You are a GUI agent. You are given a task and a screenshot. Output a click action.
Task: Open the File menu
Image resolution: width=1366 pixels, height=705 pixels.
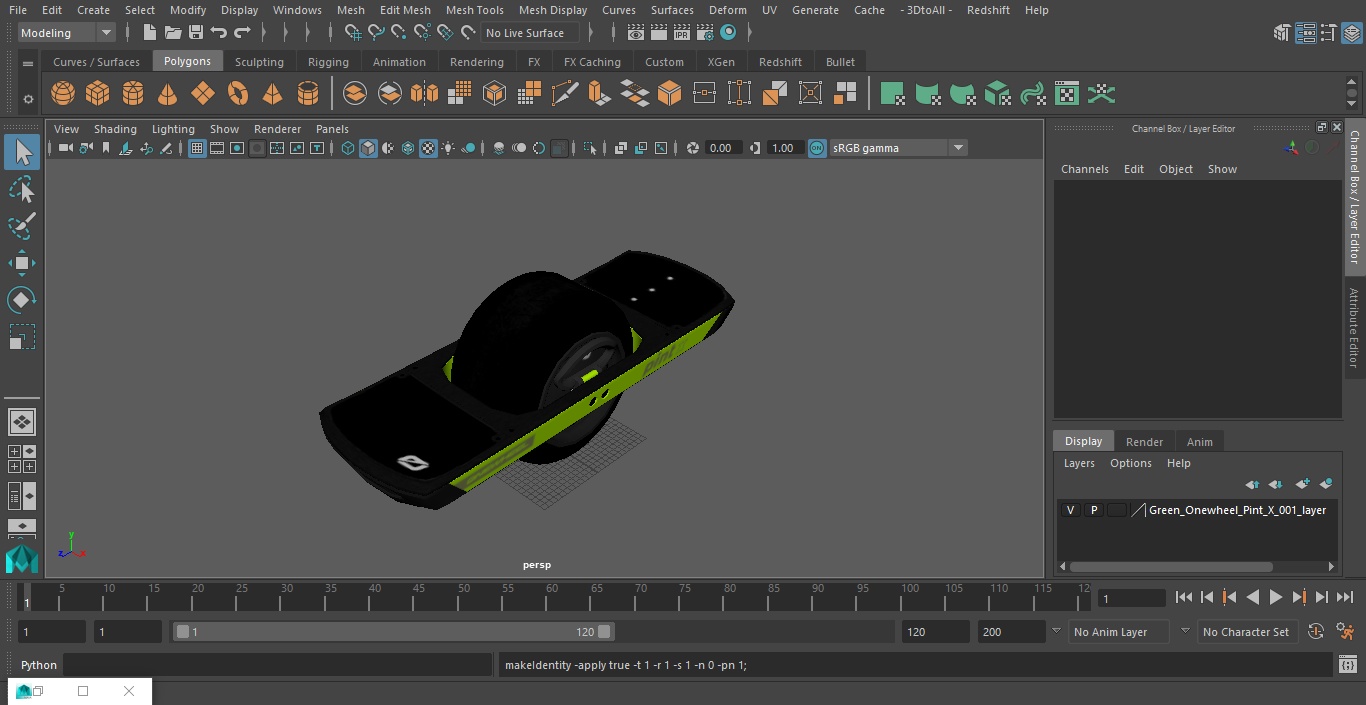(x=18, y=10)
